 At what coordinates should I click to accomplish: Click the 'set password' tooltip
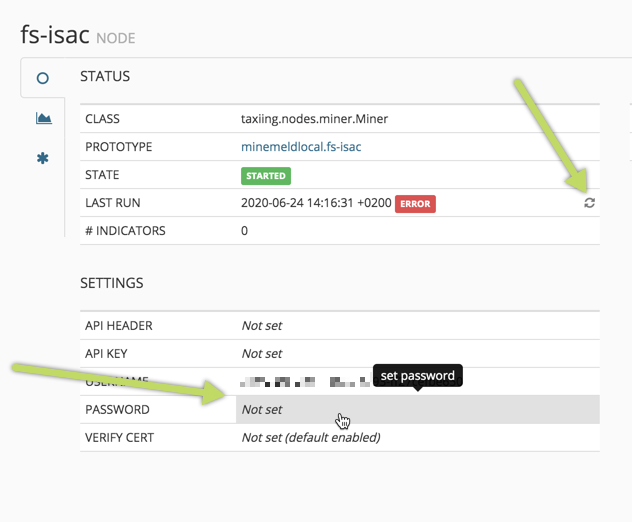(418, 376)
